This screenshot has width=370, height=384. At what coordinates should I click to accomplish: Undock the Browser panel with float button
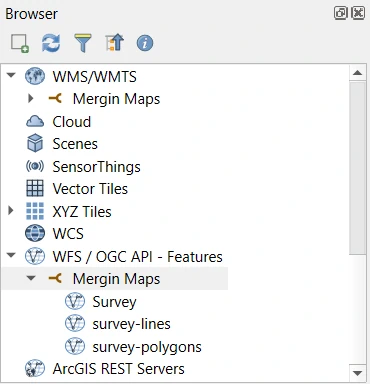[x=341, y=13]
